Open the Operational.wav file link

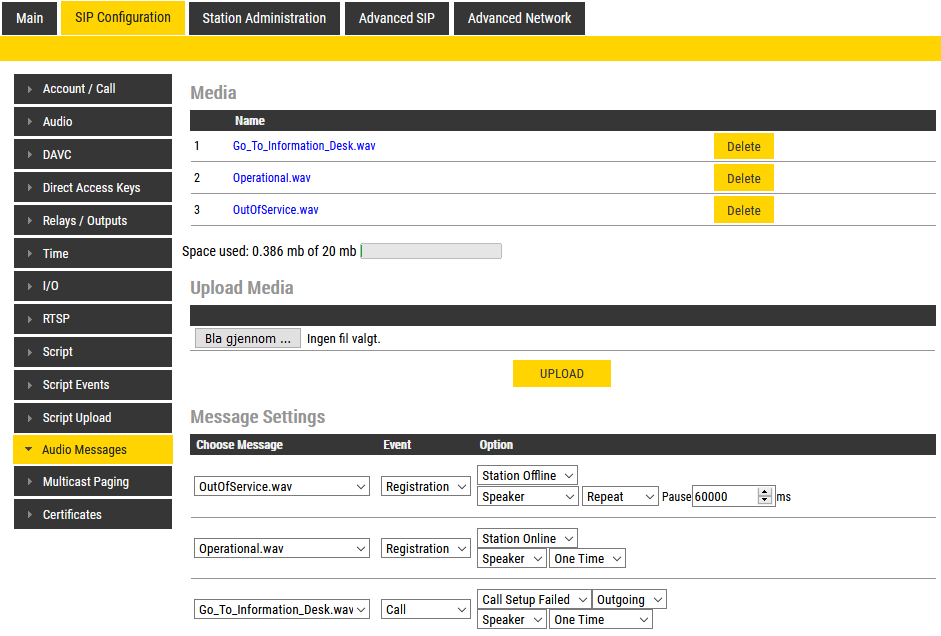272,178
